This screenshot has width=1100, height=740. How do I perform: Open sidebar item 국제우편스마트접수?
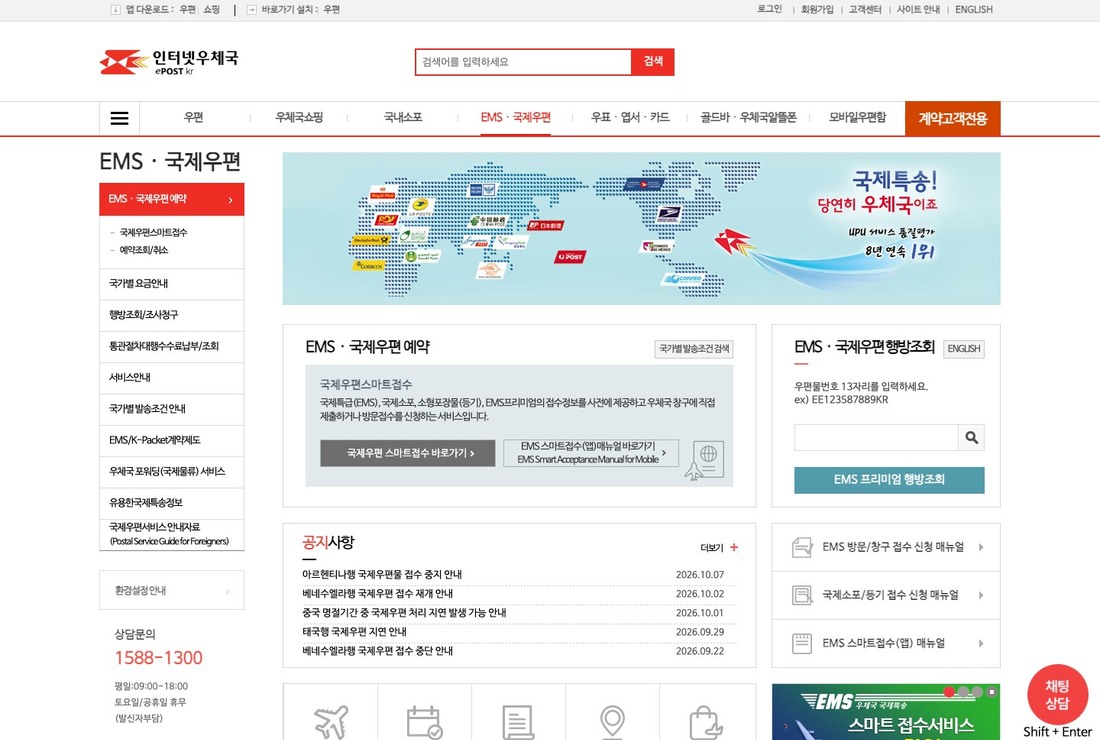pyautogui.click(x=153, y=232)
